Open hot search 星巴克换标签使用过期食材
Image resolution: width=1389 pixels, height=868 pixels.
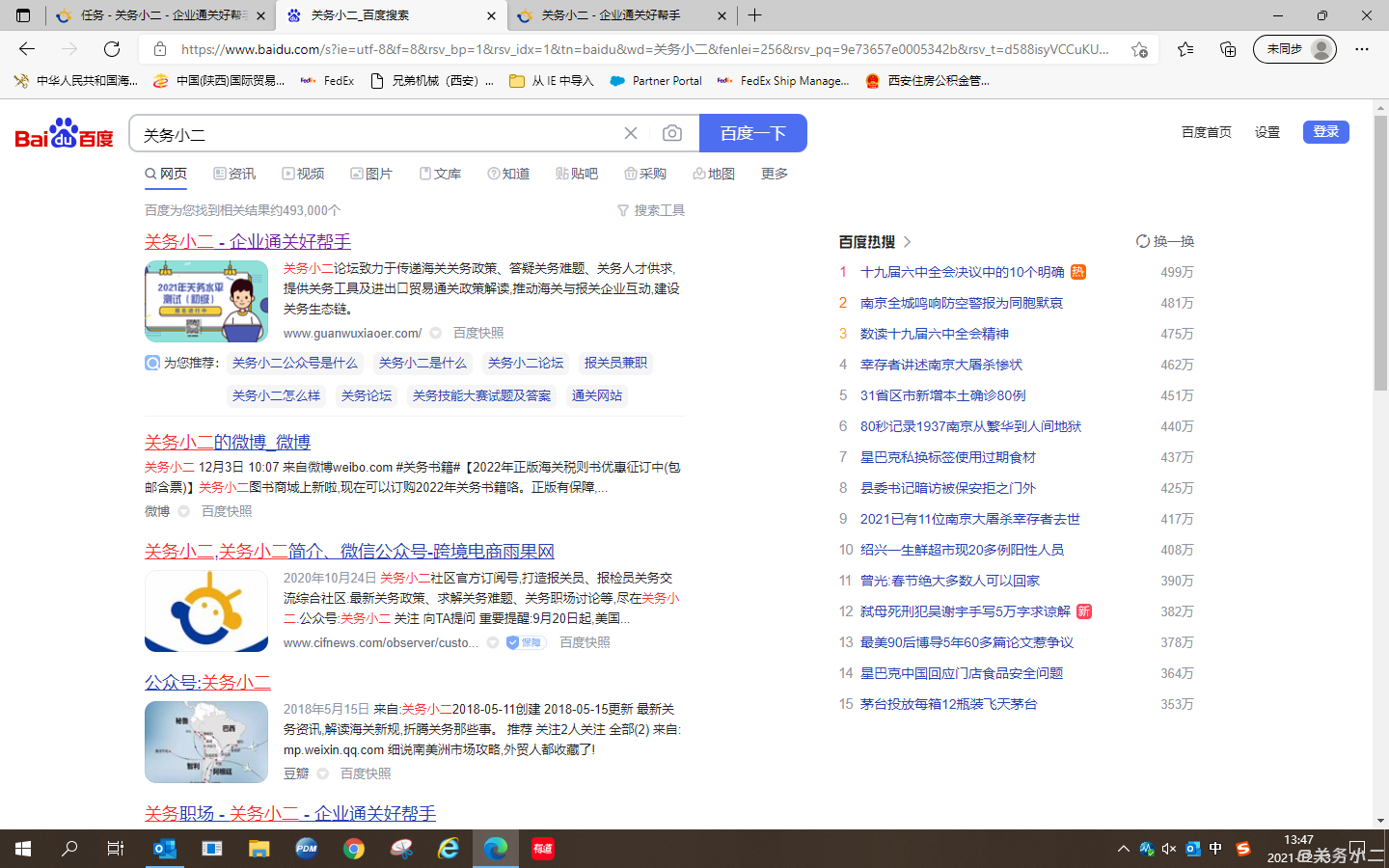click(948, 457)
